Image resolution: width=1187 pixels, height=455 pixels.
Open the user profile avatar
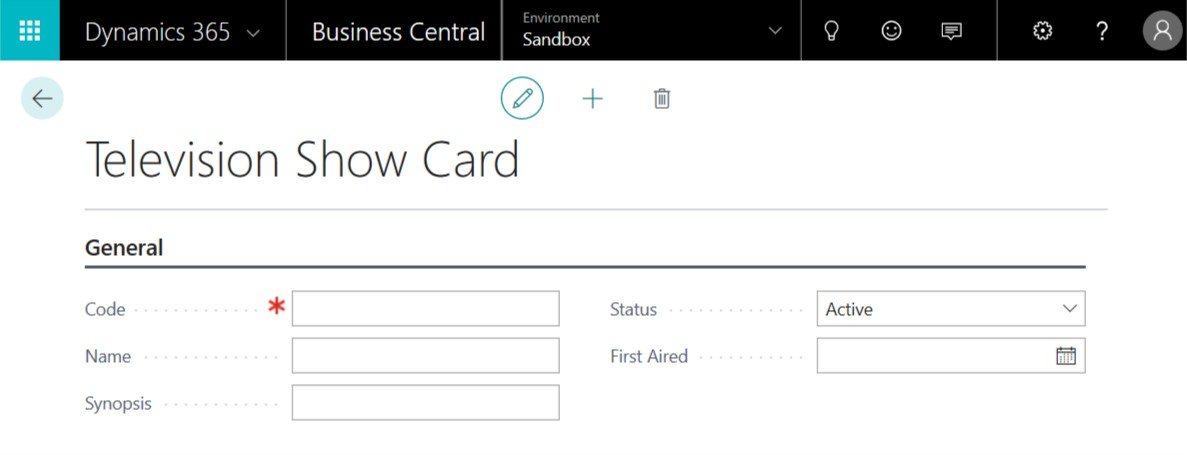(x=1162, y=30)
